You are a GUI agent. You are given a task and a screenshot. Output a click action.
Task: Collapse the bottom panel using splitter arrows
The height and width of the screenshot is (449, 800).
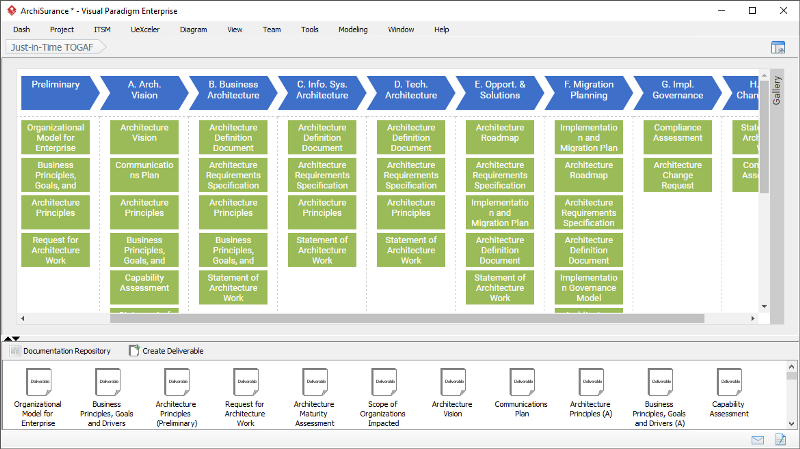point(12,338)
